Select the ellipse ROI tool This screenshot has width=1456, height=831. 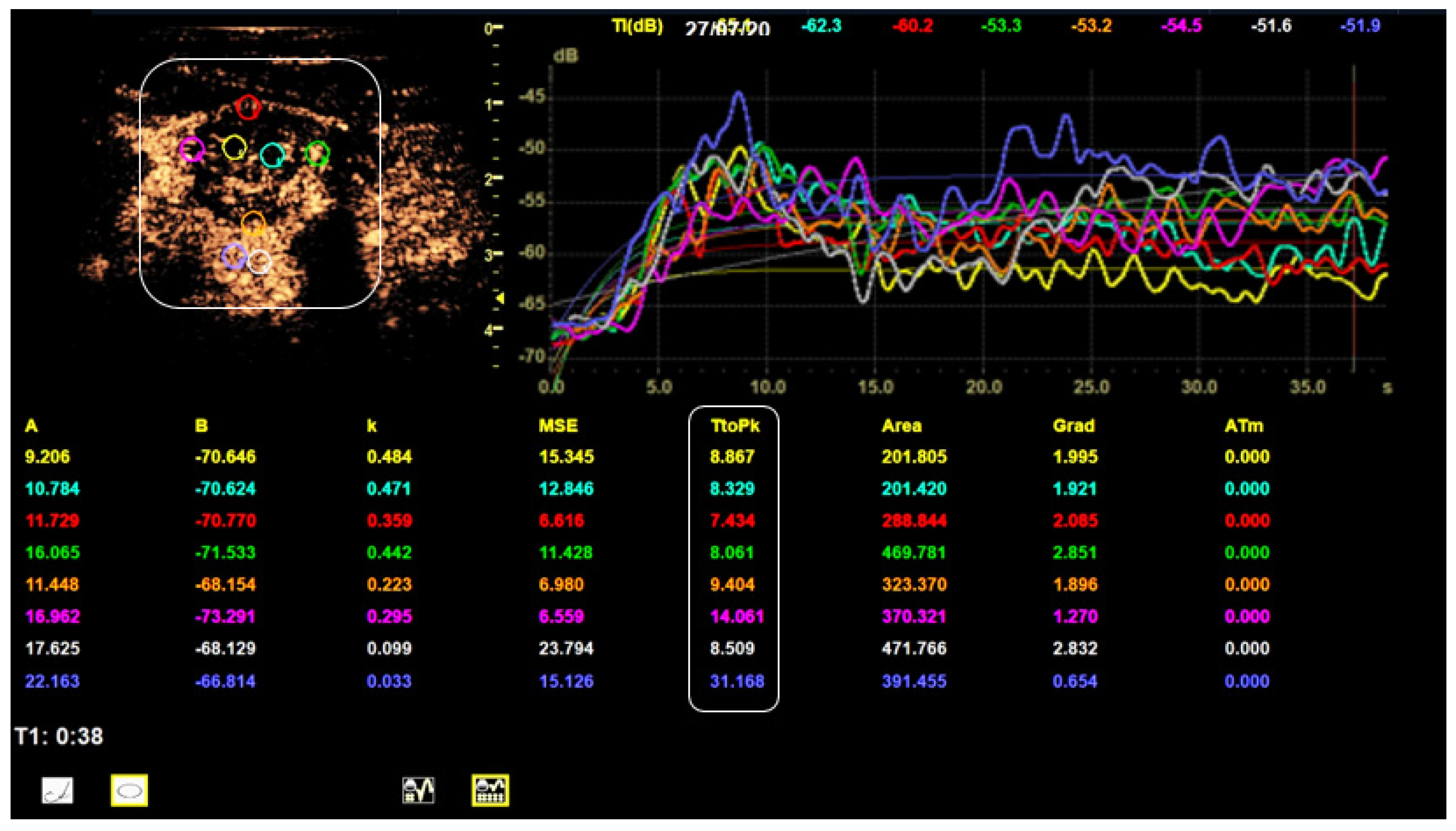[129, 791]
